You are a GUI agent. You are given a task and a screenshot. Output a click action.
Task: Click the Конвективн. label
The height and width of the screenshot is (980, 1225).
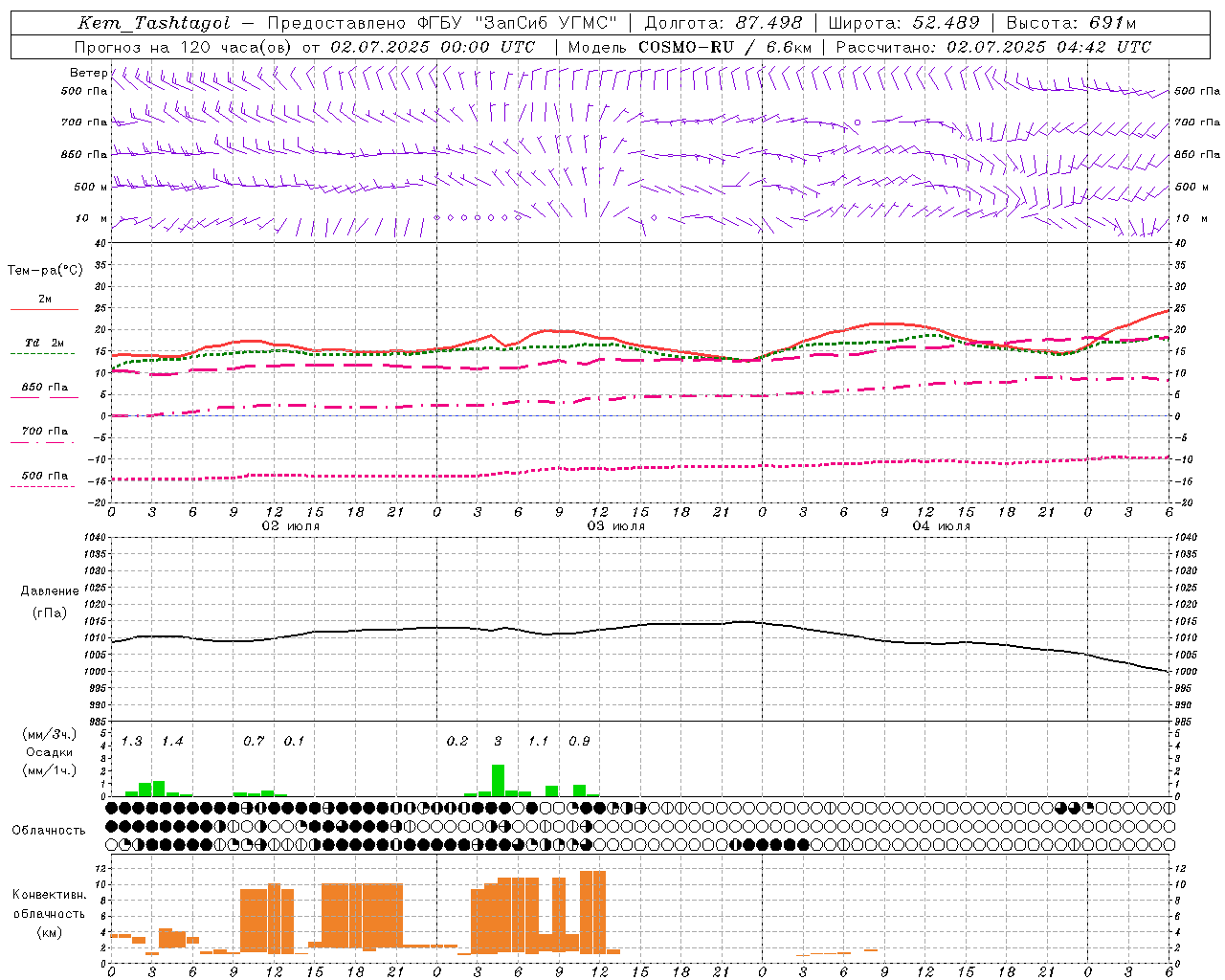(50, 895)
